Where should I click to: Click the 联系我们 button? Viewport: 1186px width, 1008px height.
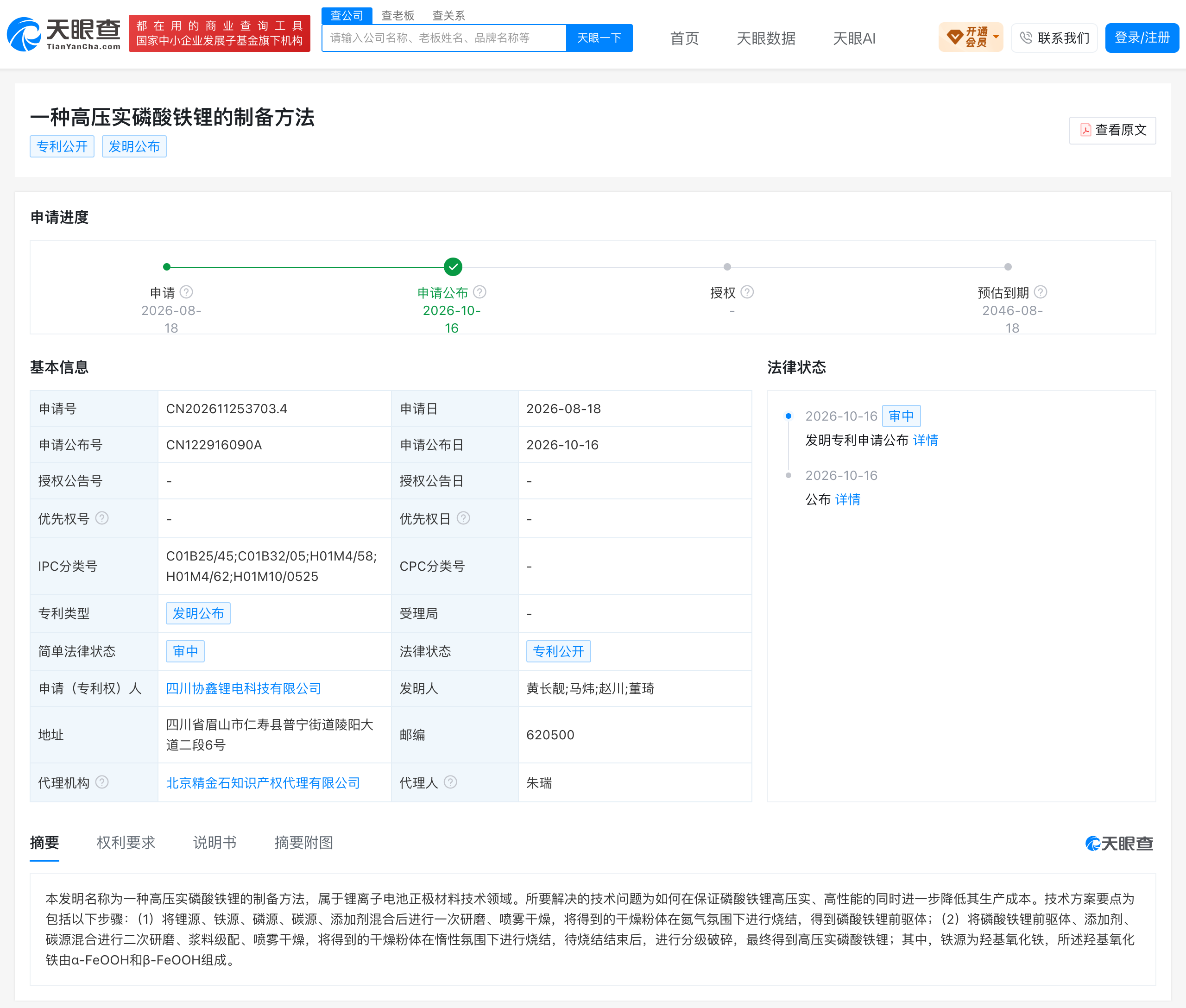[x=1054, y=38]
